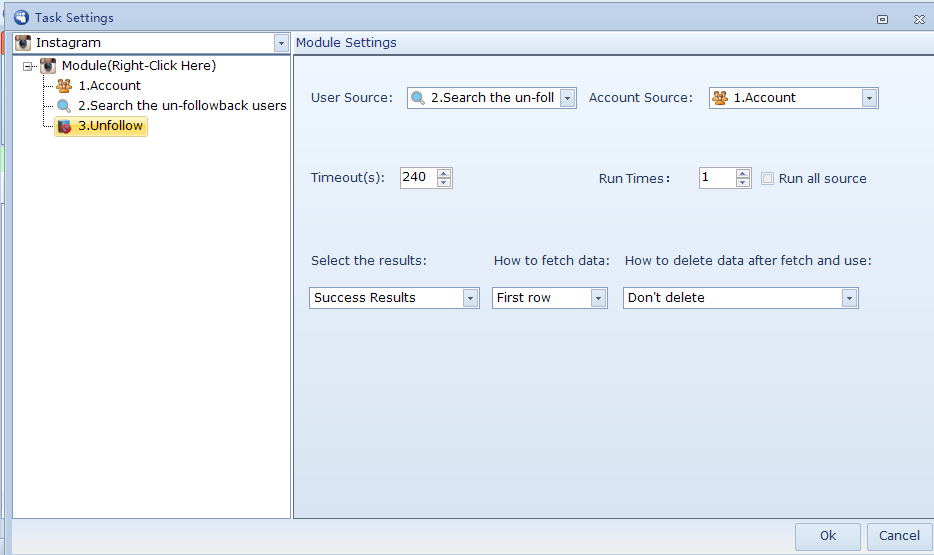Viewport: 934px width, 555px height.
Task: Click the Run Times input field
Action: [x=716, y=178]
